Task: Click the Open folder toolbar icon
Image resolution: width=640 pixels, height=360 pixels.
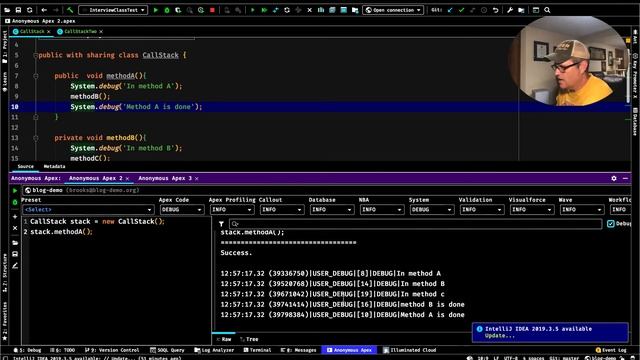Action: point(7,10)
